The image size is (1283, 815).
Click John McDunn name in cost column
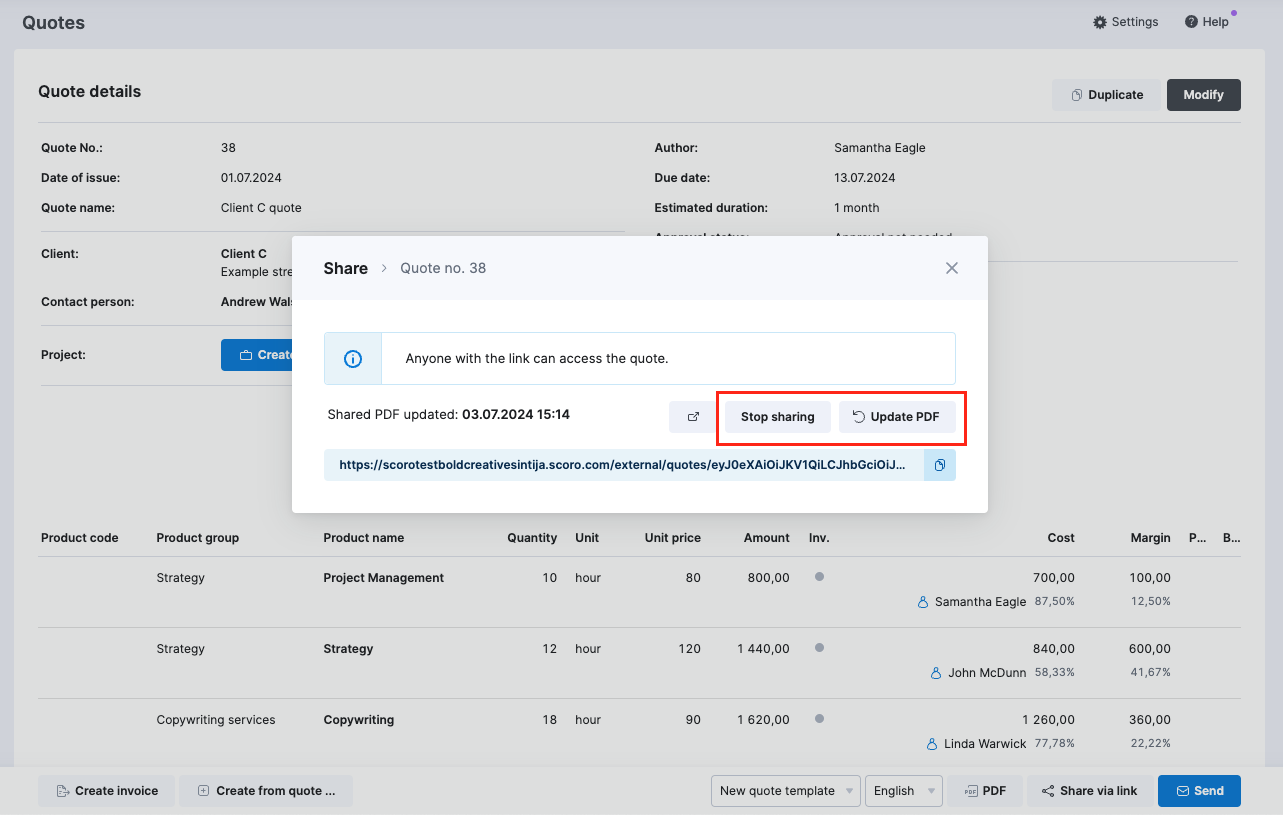[x=987, y=673]
